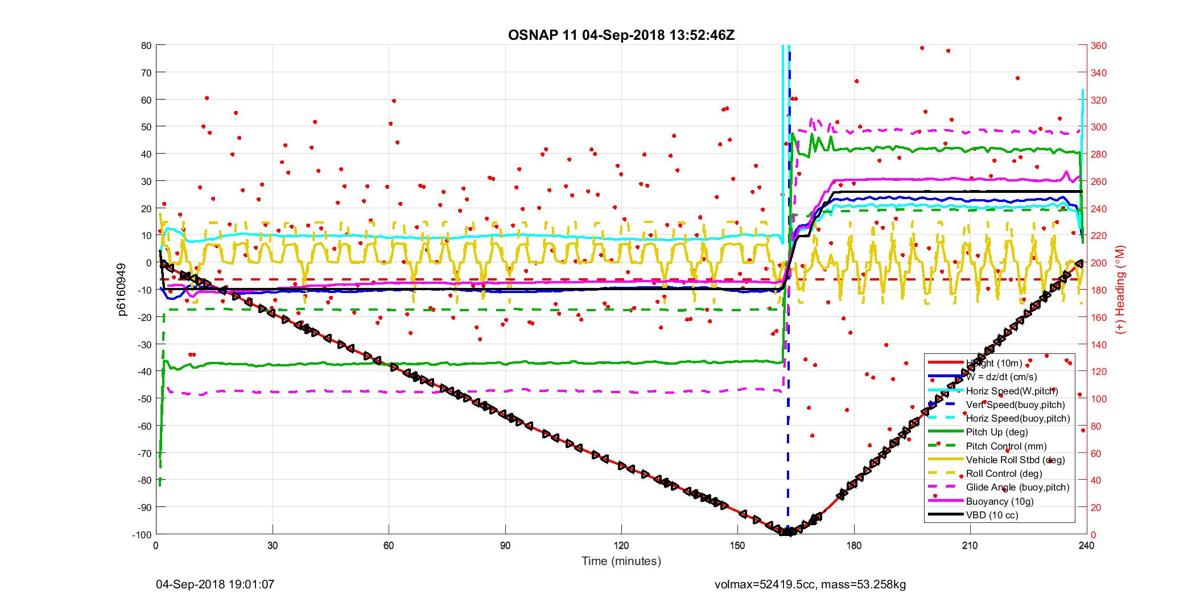Image resolution: width=1200 pixels, height=601 pixels.
Task: Click Time axis tick label 90
Action: click(x=505, y=545)
